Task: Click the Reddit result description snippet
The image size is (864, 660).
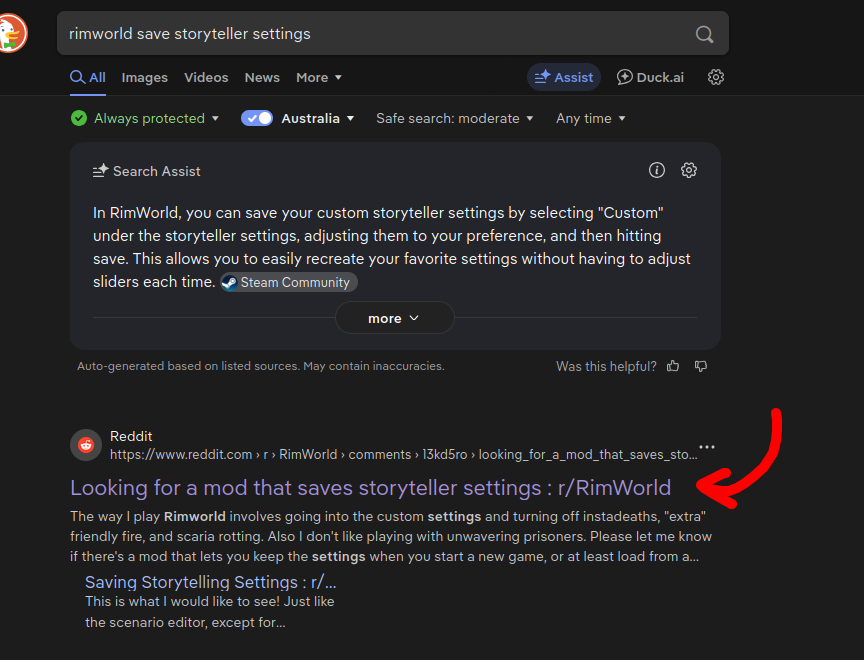Action: [x=391, y=536]
